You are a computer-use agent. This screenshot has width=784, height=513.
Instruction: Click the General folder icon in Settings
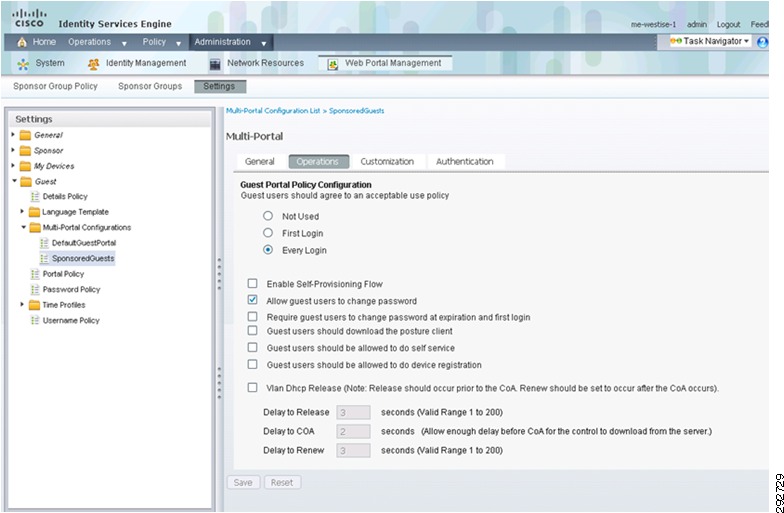point(25,136)
